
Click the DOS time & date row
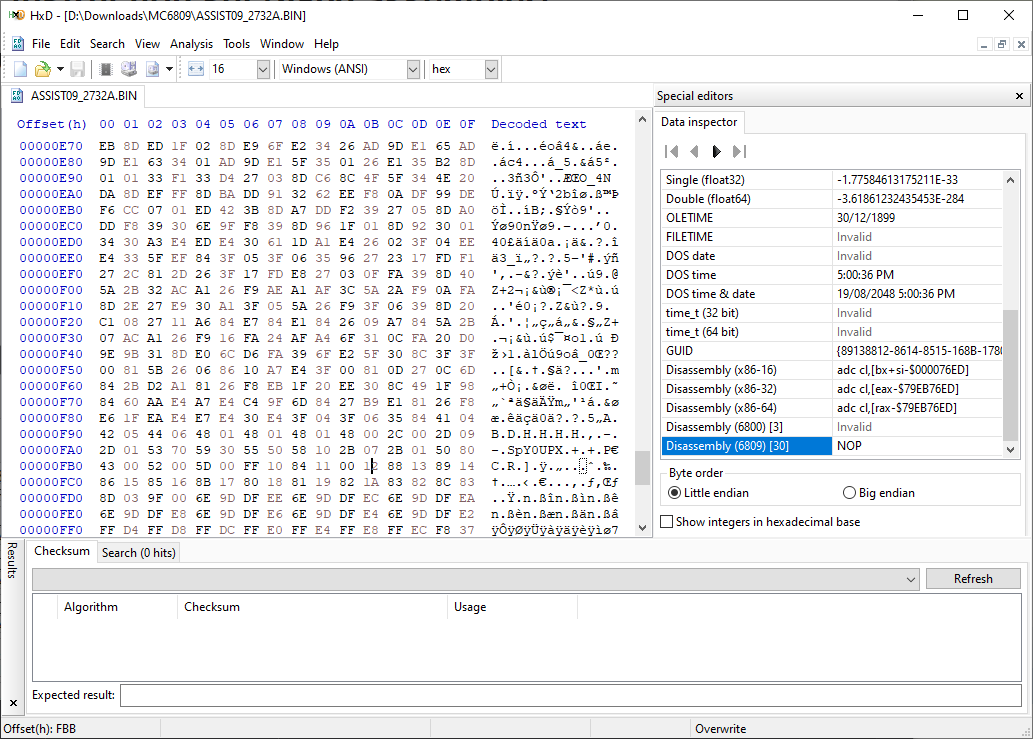point(831,294)
